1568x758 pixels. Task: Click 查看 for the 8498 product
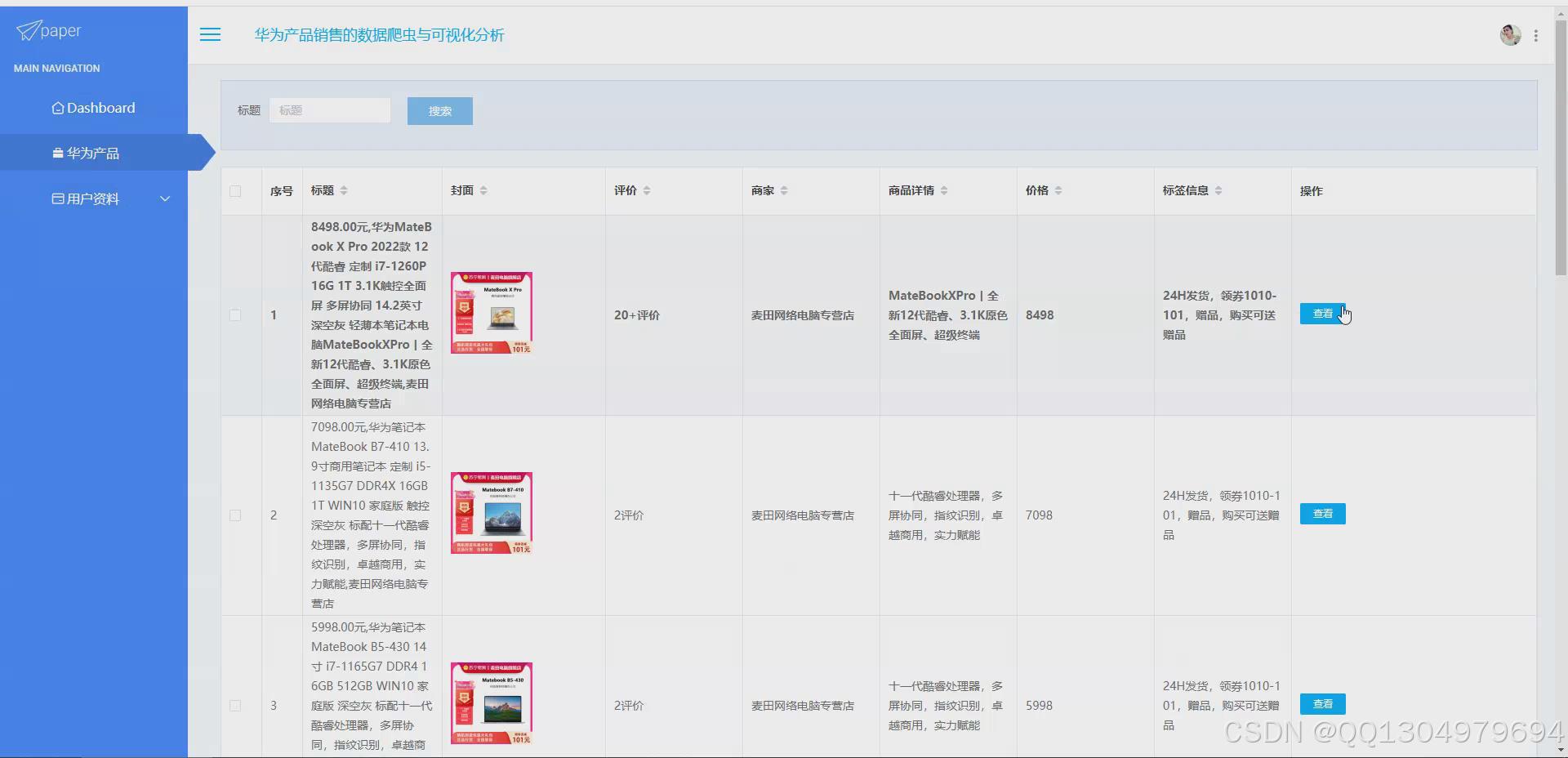tap(1322, 314)
